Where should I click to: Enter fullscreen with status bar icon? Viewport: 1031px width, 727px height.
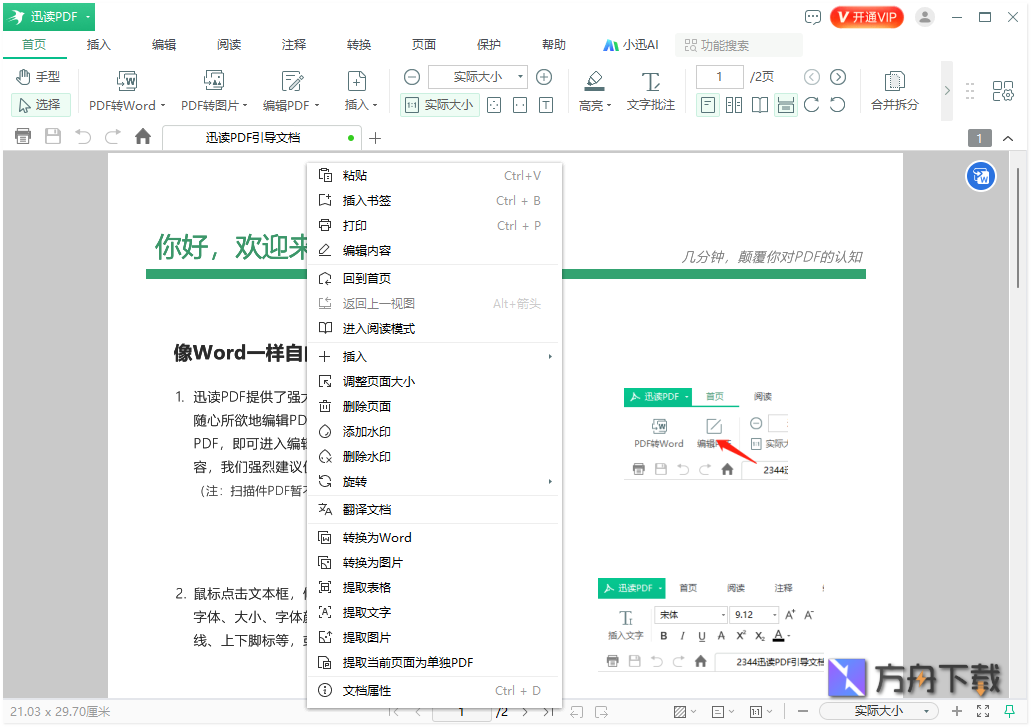pos(983,711)
